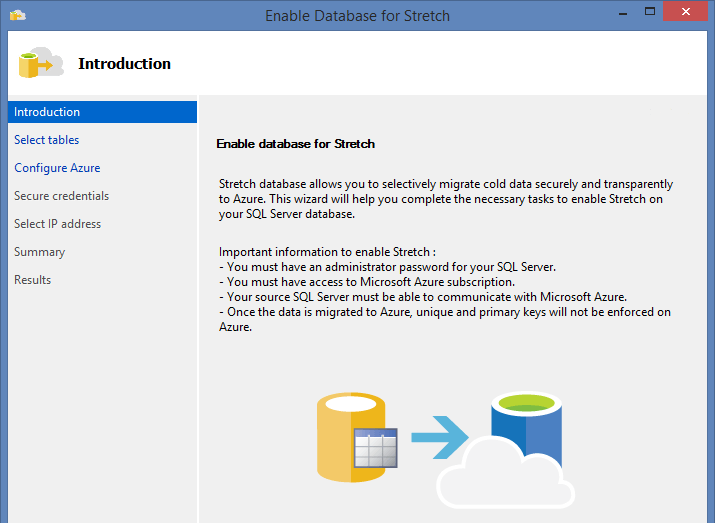Close the Enable Database for Stretch wizard
Screen dimensions: 715x523
click(685, 12)
